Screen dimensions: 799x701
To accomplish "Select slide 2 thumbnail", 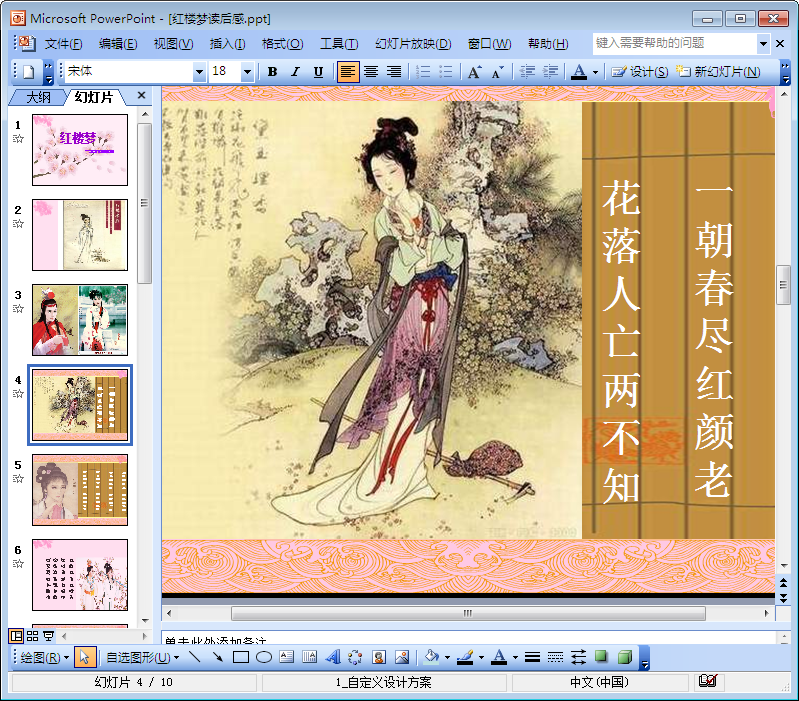I will [x=80, y=235].
